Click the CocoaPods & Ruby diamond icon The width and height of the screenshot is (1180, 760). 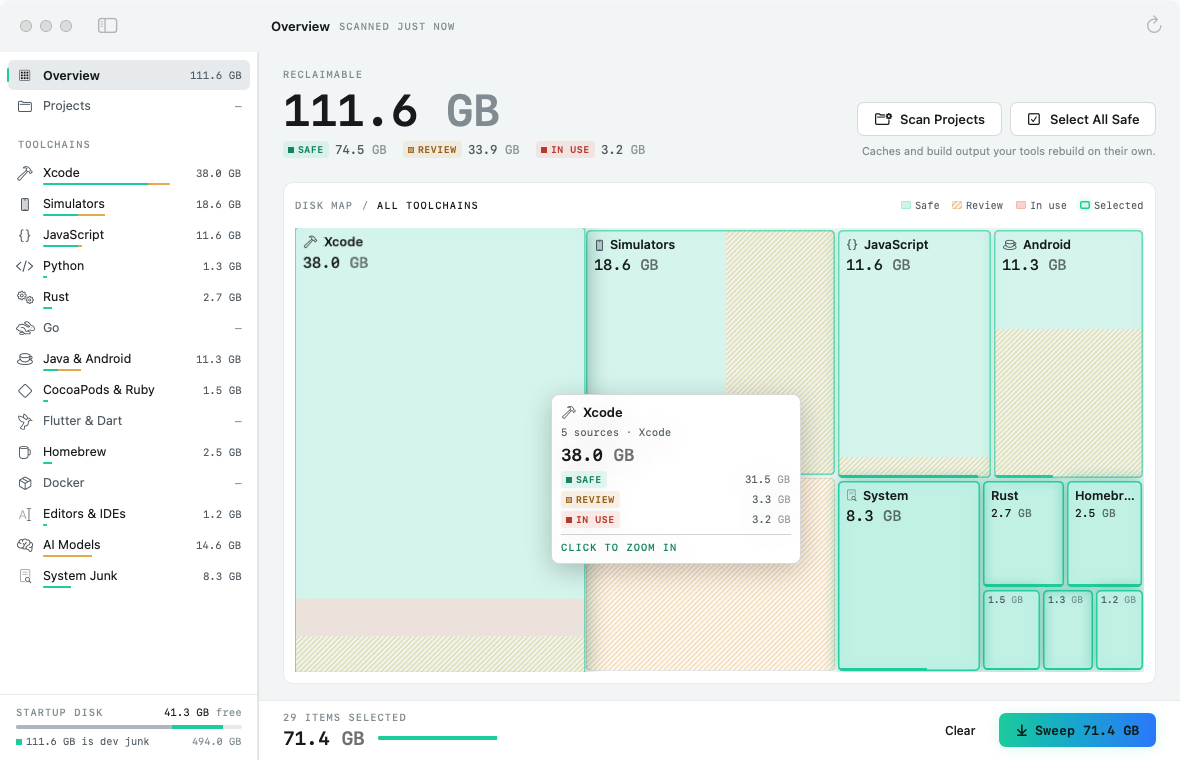click(25, 390)
